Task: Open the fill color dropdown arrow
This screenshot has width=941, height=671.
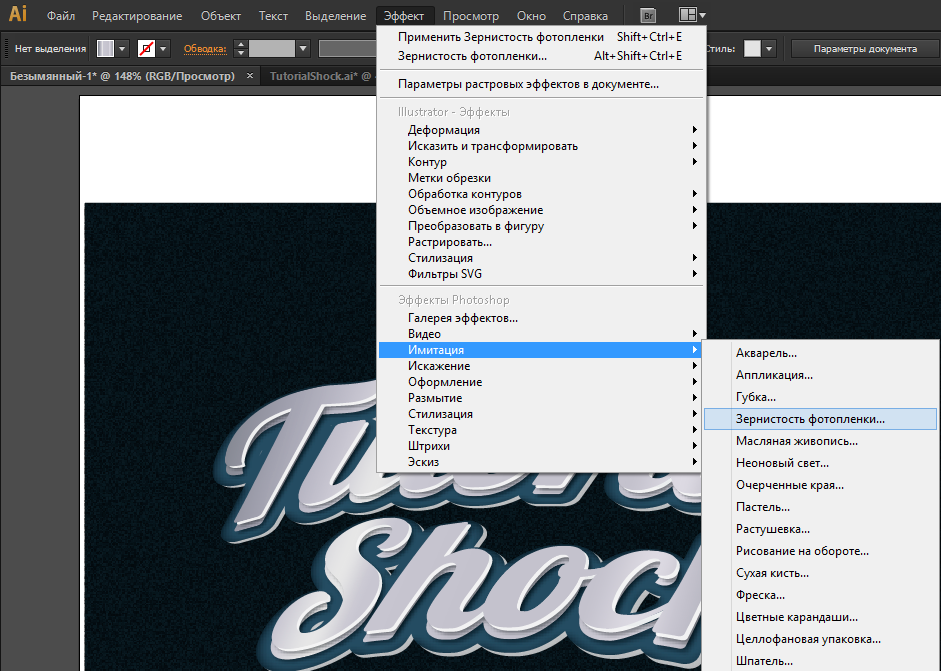Action: click(x=122, y=49)
